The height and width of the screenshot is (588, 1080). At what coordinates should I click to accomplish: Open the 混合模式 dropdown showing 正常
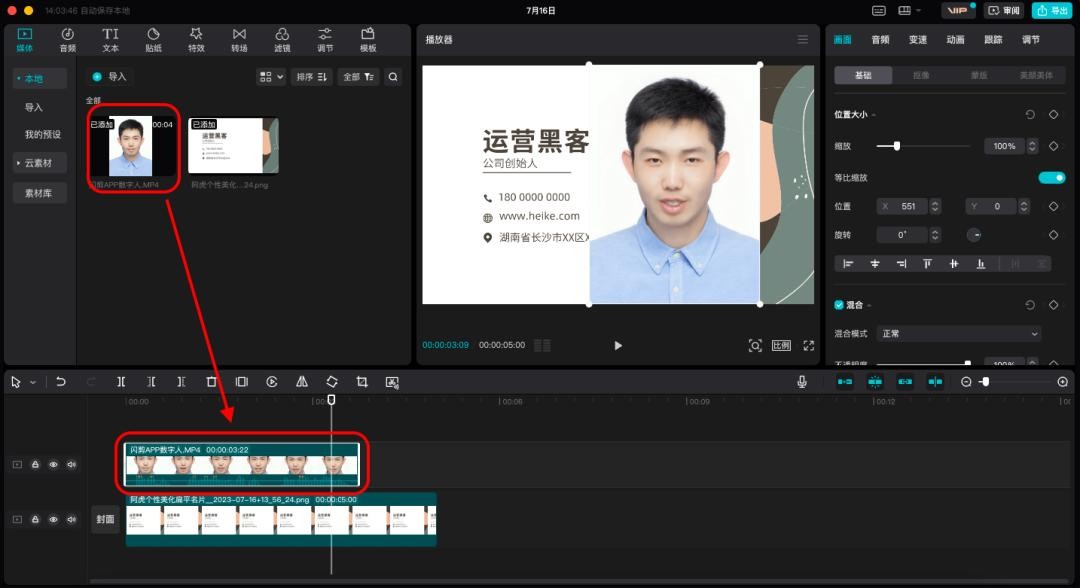point(958,333)
